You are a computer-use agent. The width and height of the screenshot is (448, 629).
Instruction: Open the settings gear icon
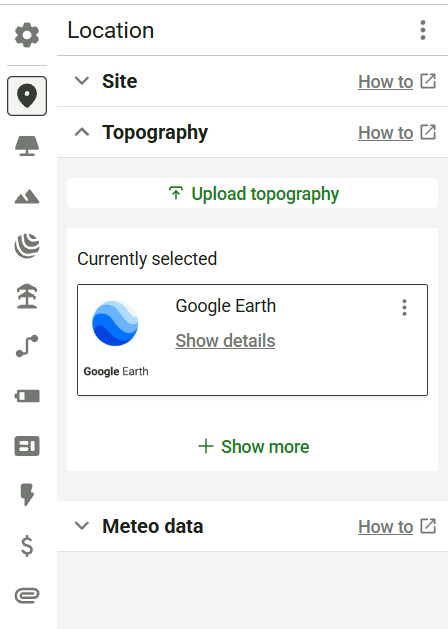point(27,35)
